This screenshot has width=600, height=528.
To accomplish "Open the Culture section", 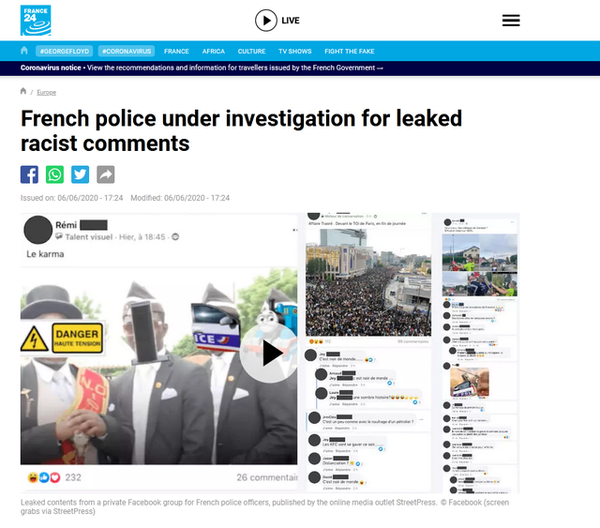I will pyautogui.click(x=251, y=51).
